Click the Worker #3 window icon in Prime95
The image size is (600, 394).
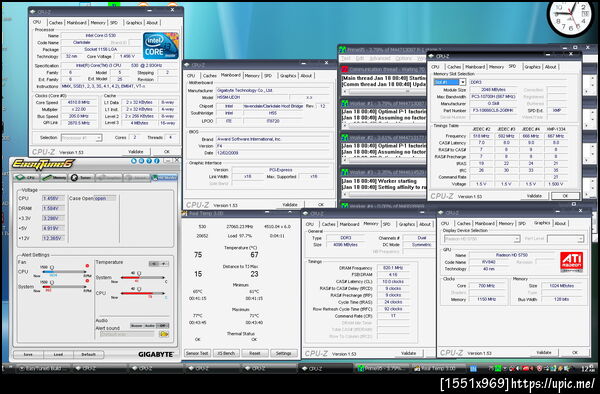coord(344,172)
